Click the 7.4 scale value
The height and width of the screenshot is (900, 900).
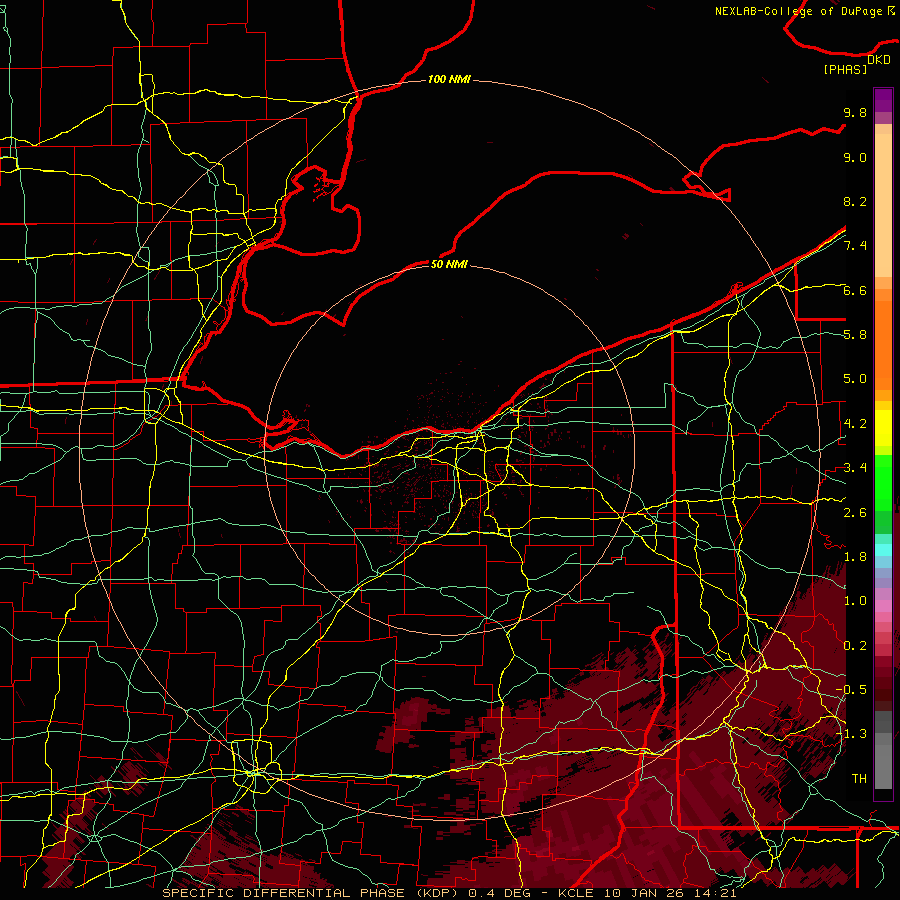pos(855,246)
